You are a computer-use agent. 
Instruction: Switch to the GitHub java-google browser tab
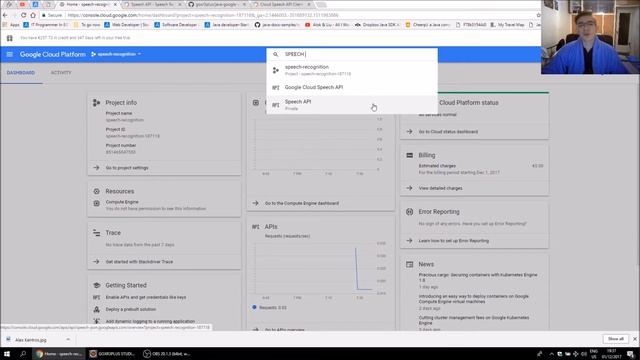pyautogui.click(x=216, y=4)
